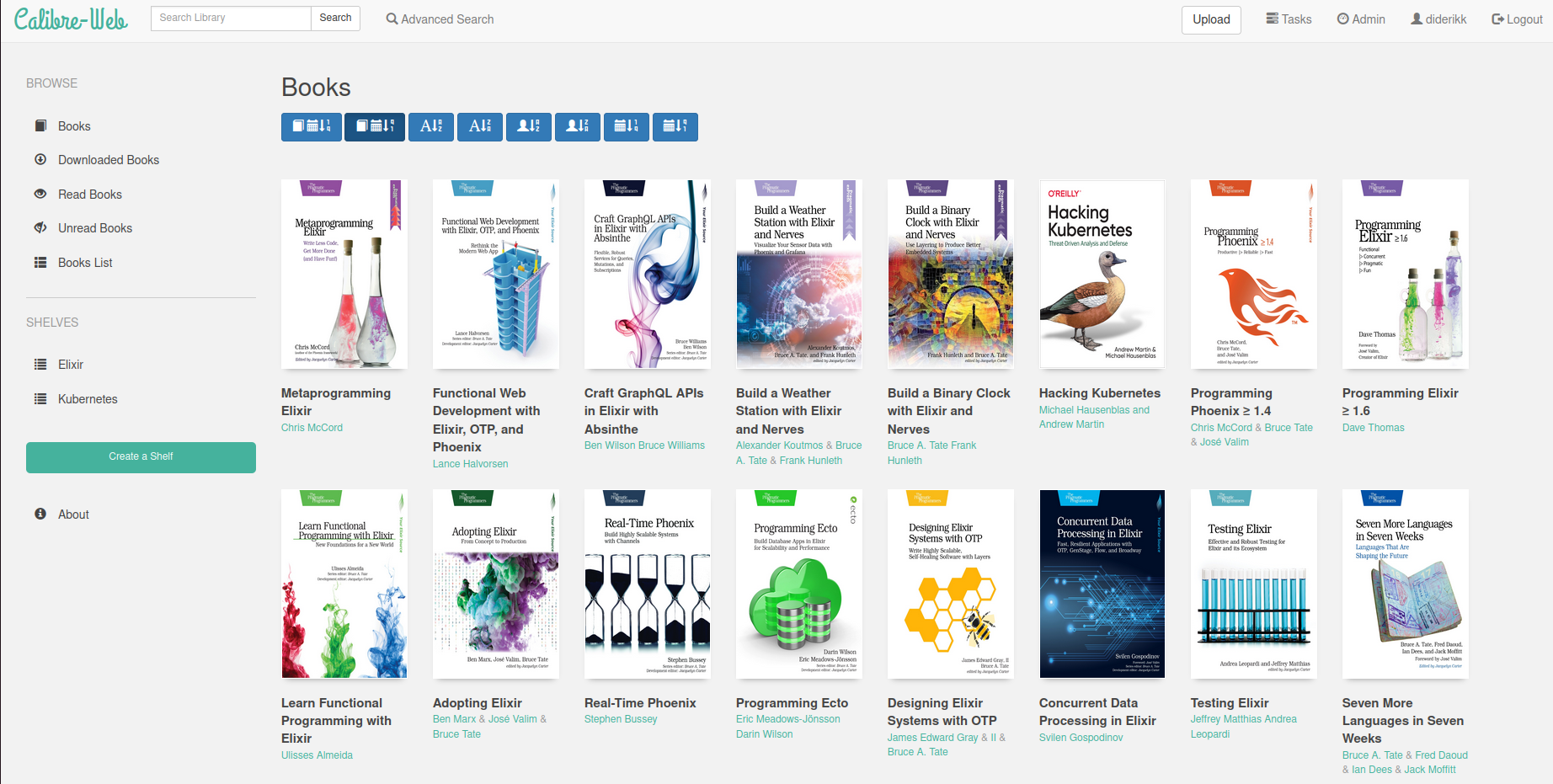The height and width of the screenshot is (784, 1553).
Task: Open the Adopting Elixir cover
Action: (x=496, y=584)
